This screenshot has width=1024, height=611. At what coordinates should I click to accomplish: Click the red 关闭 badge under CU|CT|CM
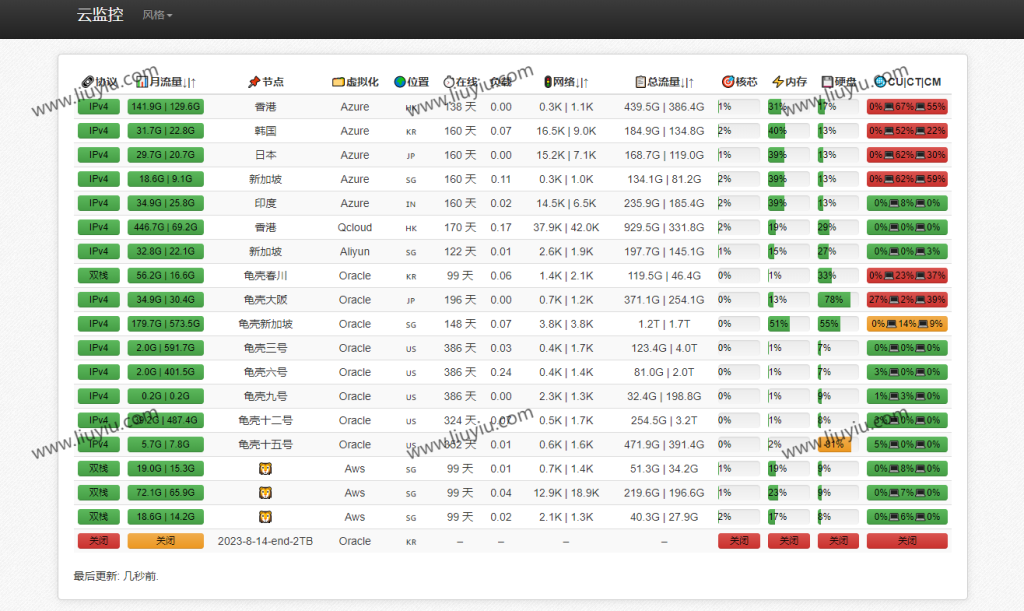tap(907, 541)
